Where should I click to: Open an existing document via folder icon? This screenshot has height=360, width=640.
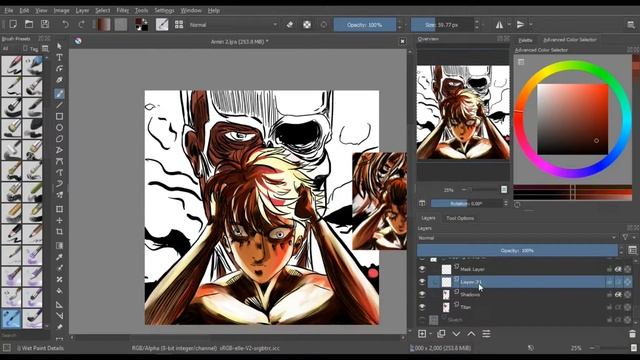(x=29, y=24)
